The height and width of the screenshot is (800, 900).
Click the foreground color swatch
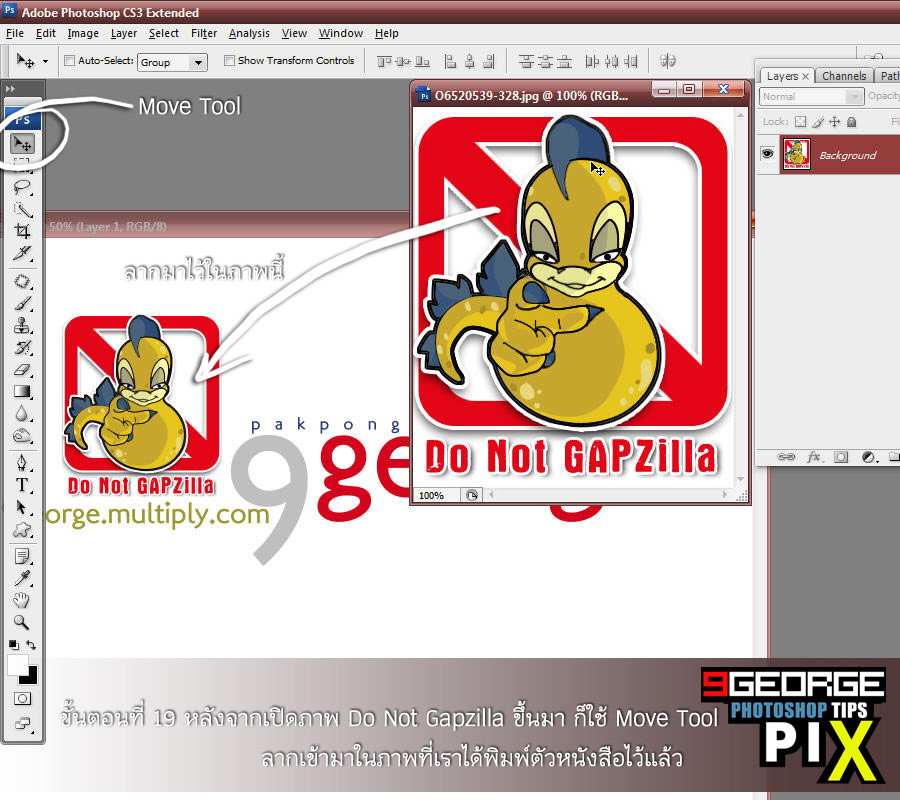(x=17, y=665)
